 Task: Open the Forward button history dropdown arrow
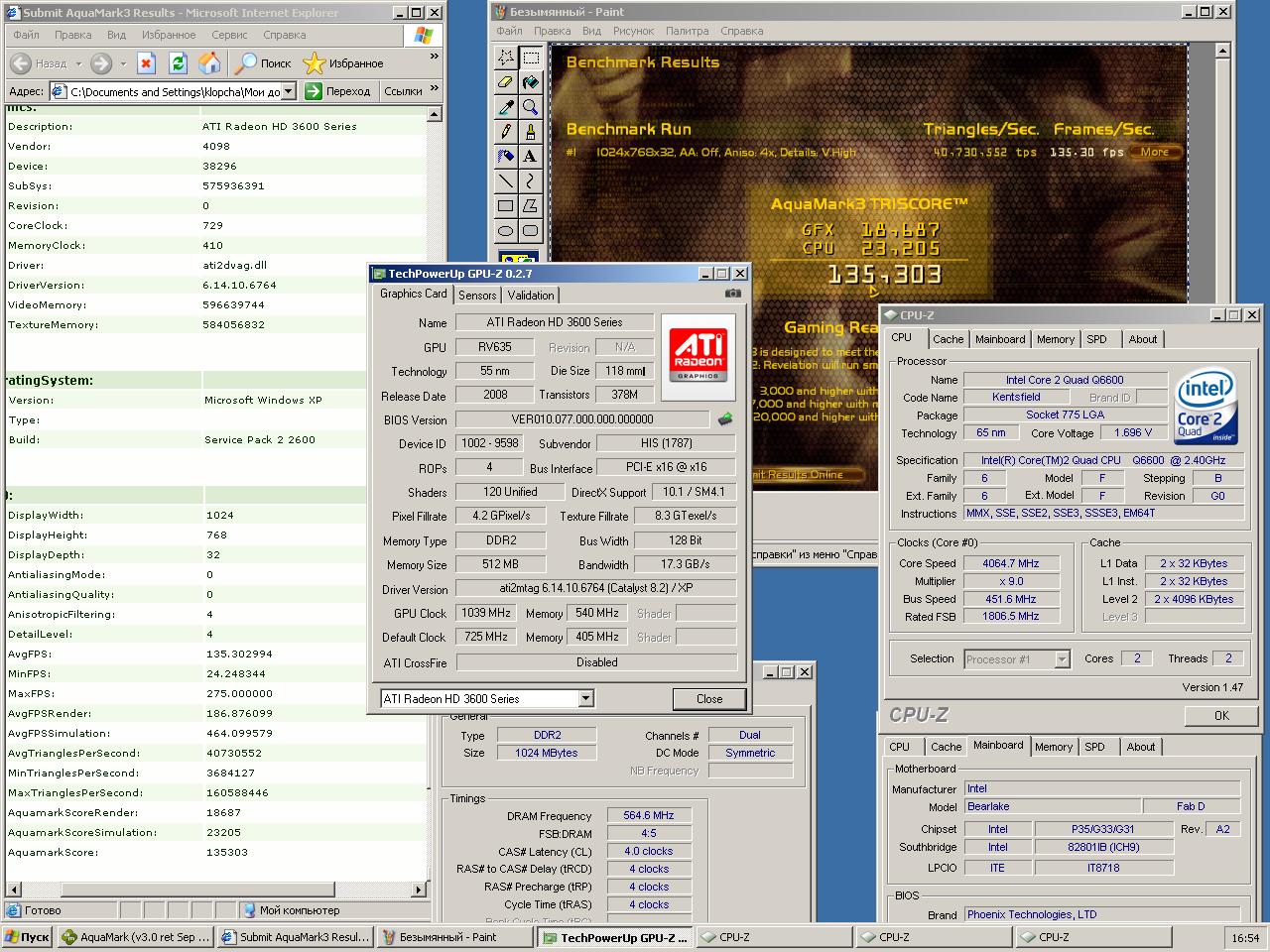point(123,63)
